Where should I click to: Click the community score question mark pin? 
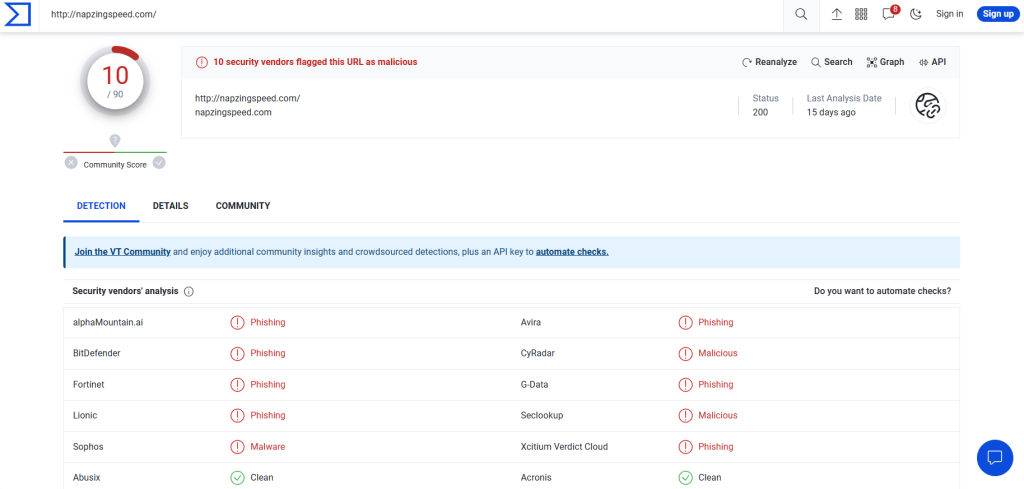pyautogui.click(x=115, y=141)
